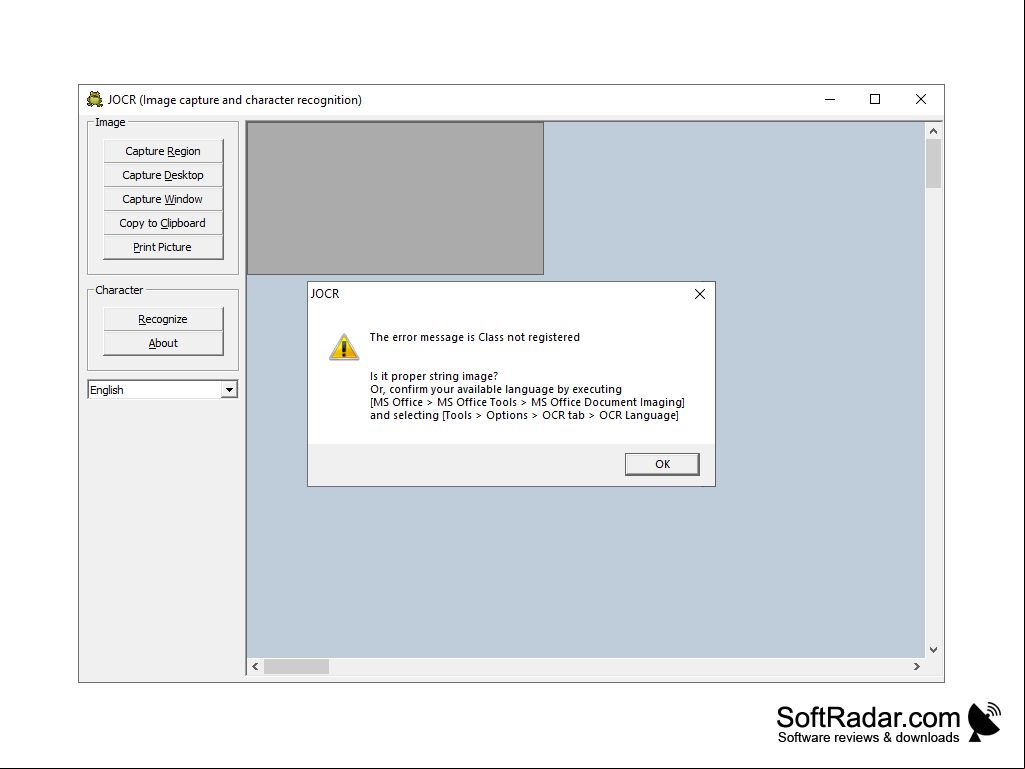Close the JOCR main window
Viewport: 1025px width, 769px height.
point(920,99)
